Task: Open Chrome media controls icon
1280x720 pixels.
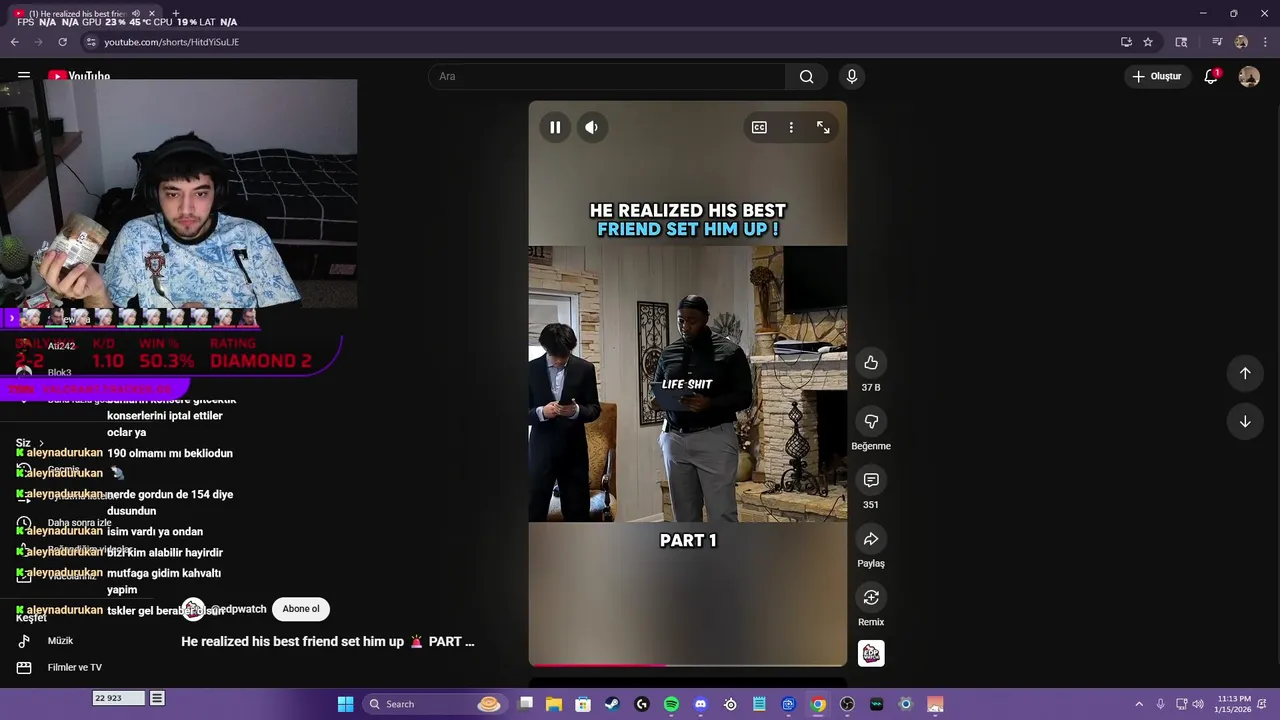Action: [x=1217, y=42]
